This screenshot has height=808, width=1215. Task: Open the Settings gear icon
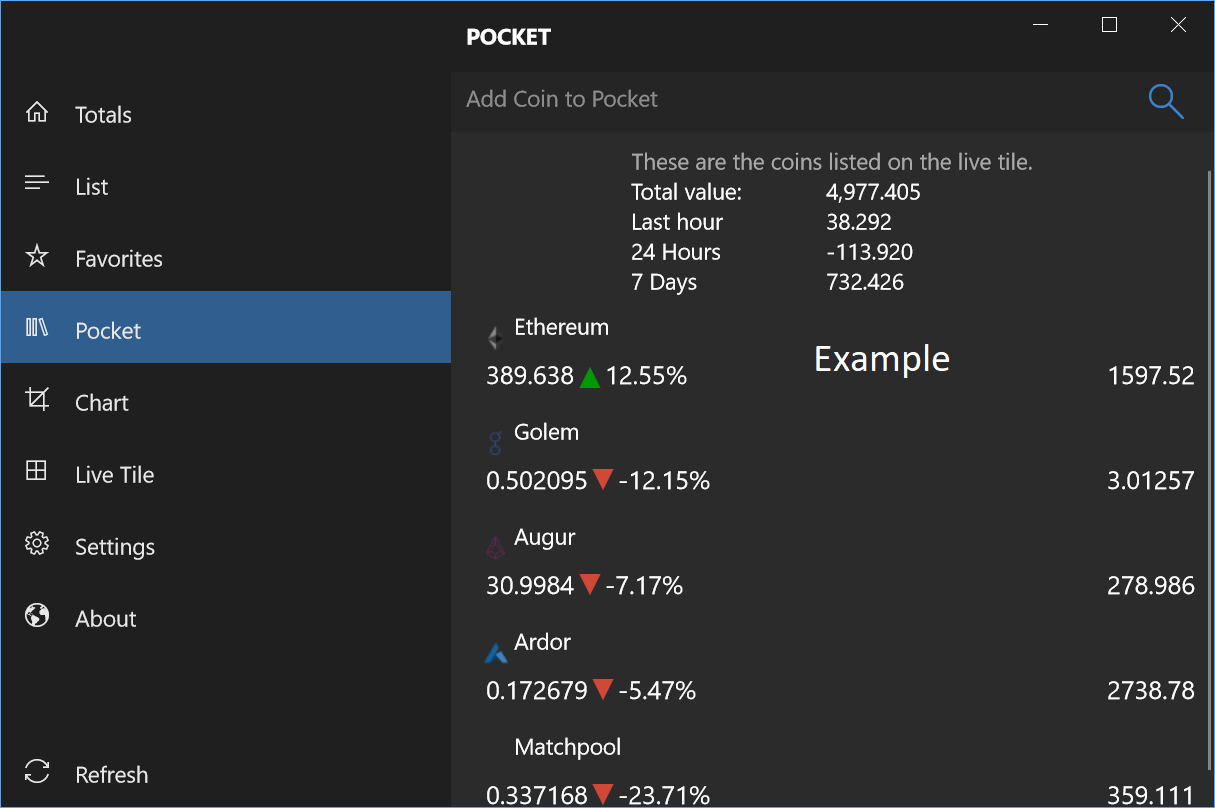click(x=37, y=545)
